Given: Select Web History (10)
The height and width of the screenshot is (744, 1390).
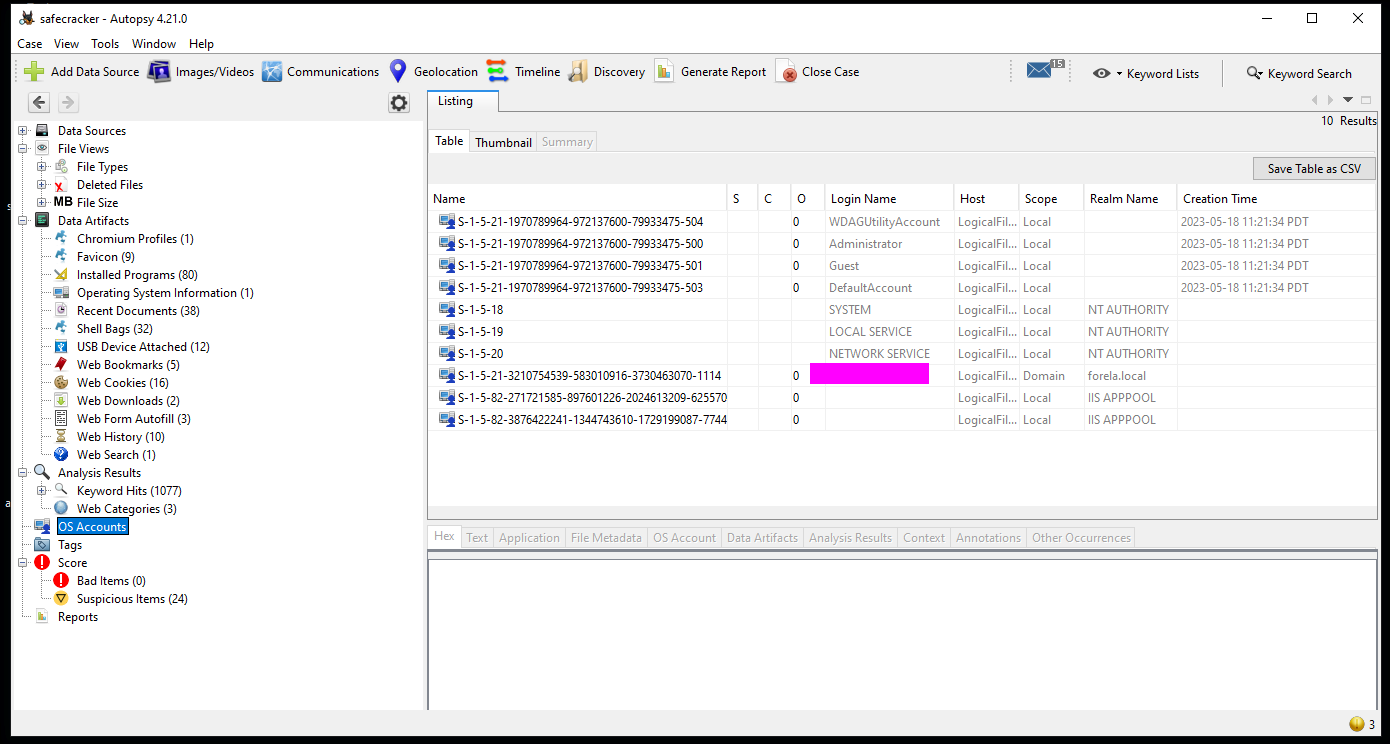Looking at the screenshot, I should tap(121, 437).
